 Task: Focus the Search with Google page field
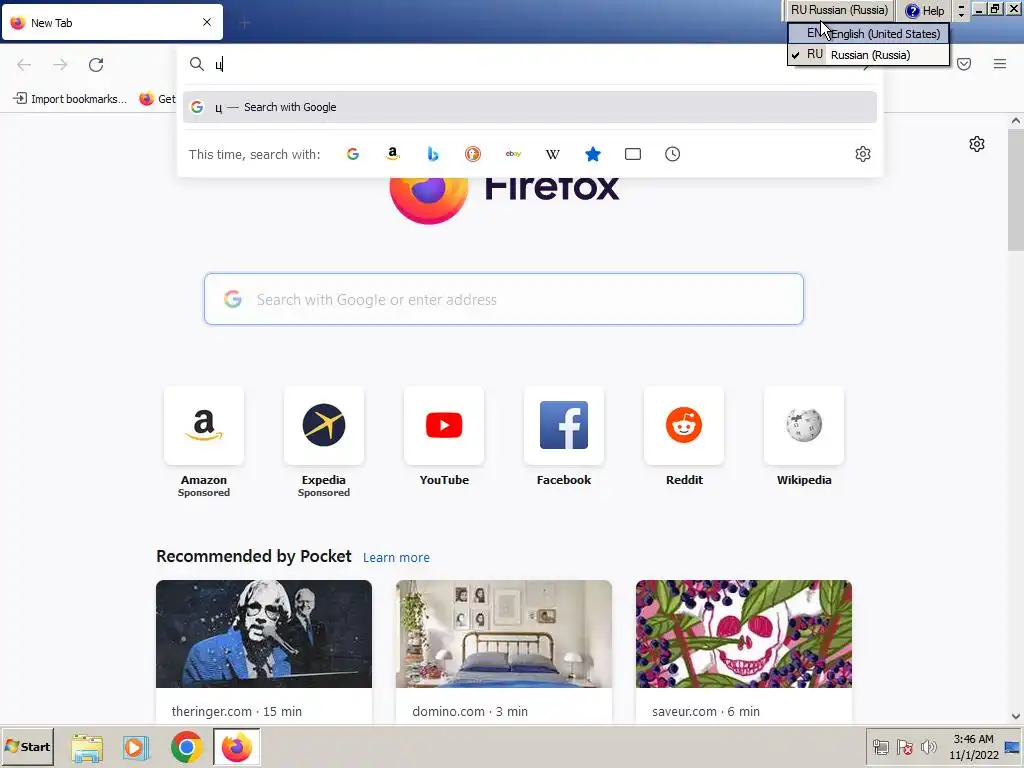coord(504,299)
